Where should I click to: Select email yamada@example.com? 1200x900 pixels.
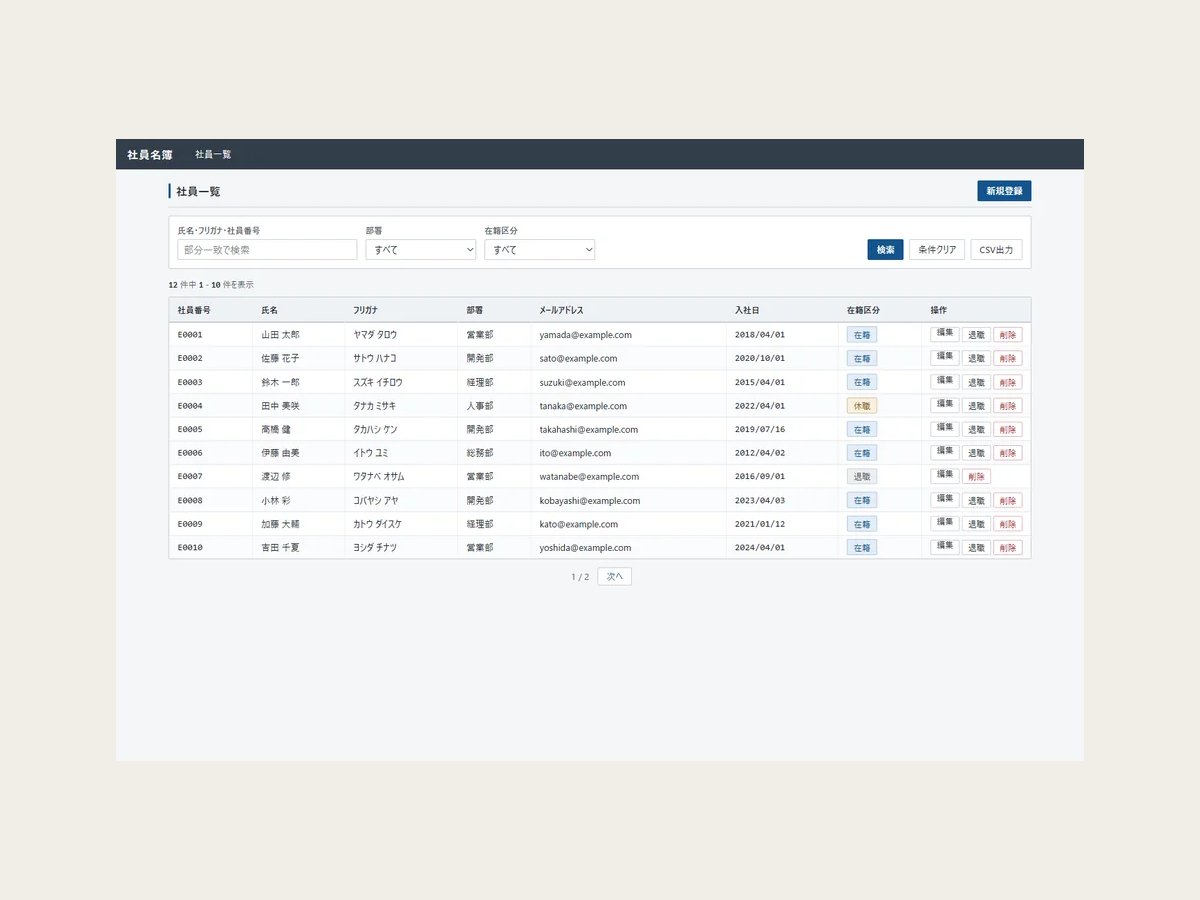(585, 335)
